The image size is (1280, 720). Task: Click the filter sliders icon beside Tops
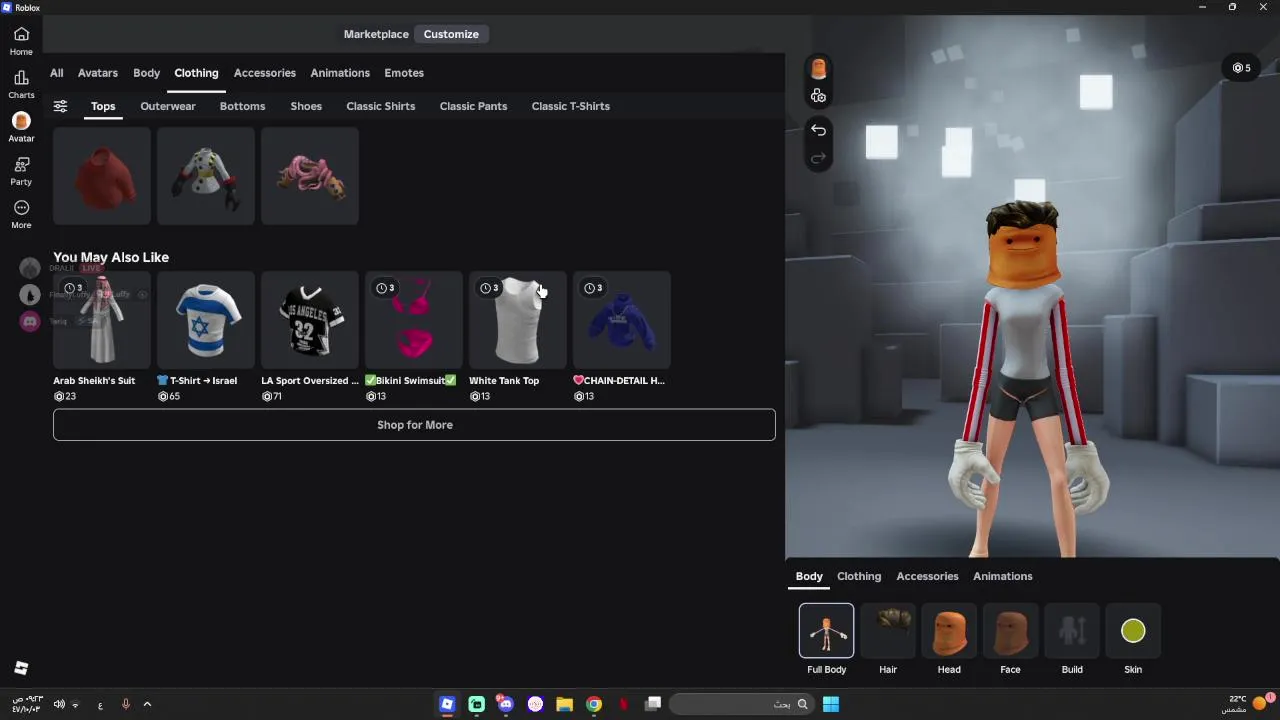(x=60, y=106)
